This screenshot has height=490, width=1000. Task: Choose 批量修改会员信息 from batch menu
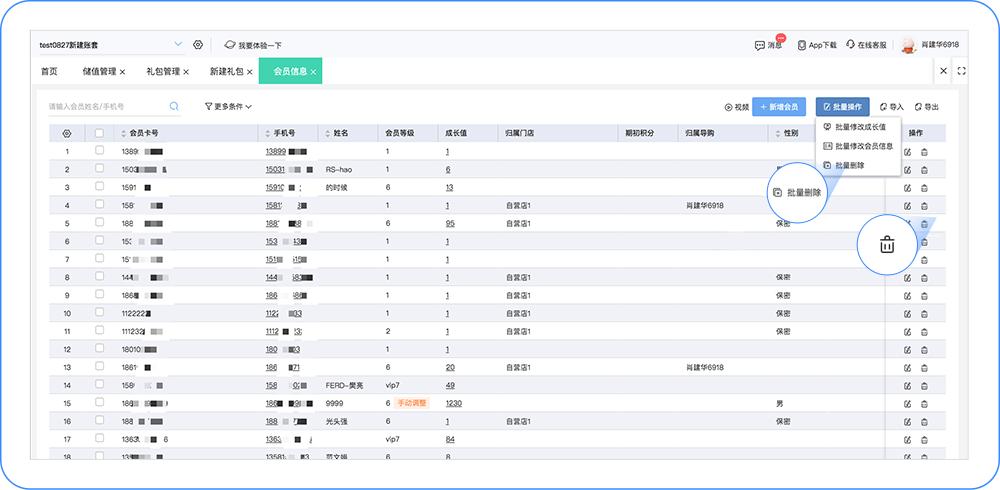point(858,146)
